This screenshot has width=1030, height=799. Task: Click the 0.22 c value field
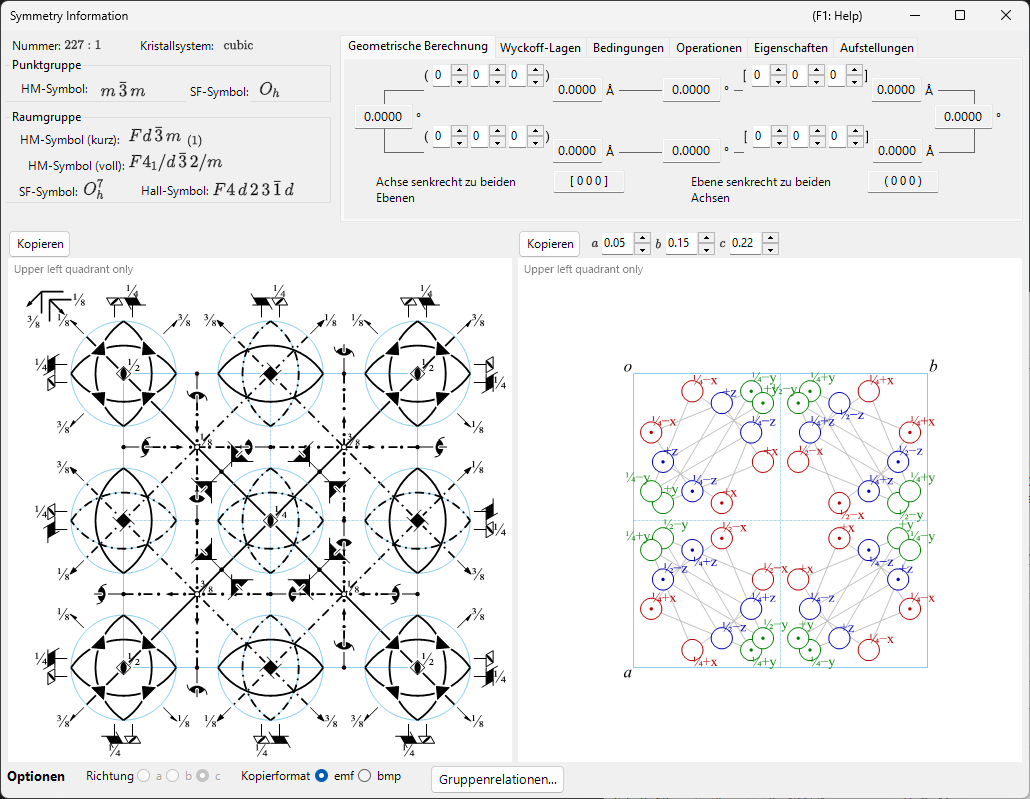746,243
